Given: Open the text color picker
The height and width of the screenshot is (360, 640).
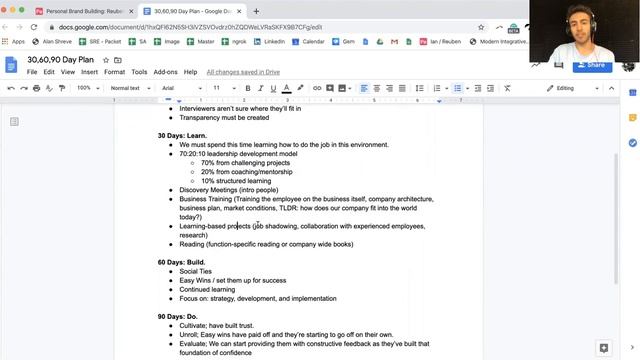Looking at the screenshot, I should click(x=287, y=88).
